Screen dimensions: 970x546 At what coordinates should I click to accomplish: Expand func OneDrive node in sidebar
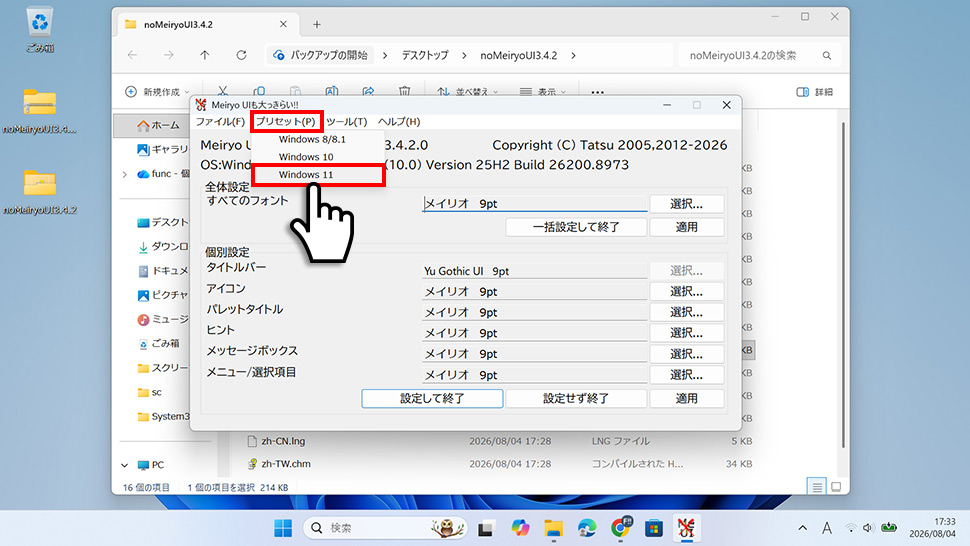pos(124,174)
